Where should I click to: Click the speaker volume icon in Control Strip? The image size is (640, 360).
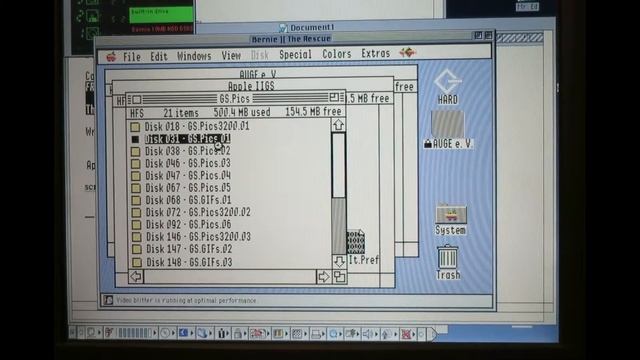[367, 334]
